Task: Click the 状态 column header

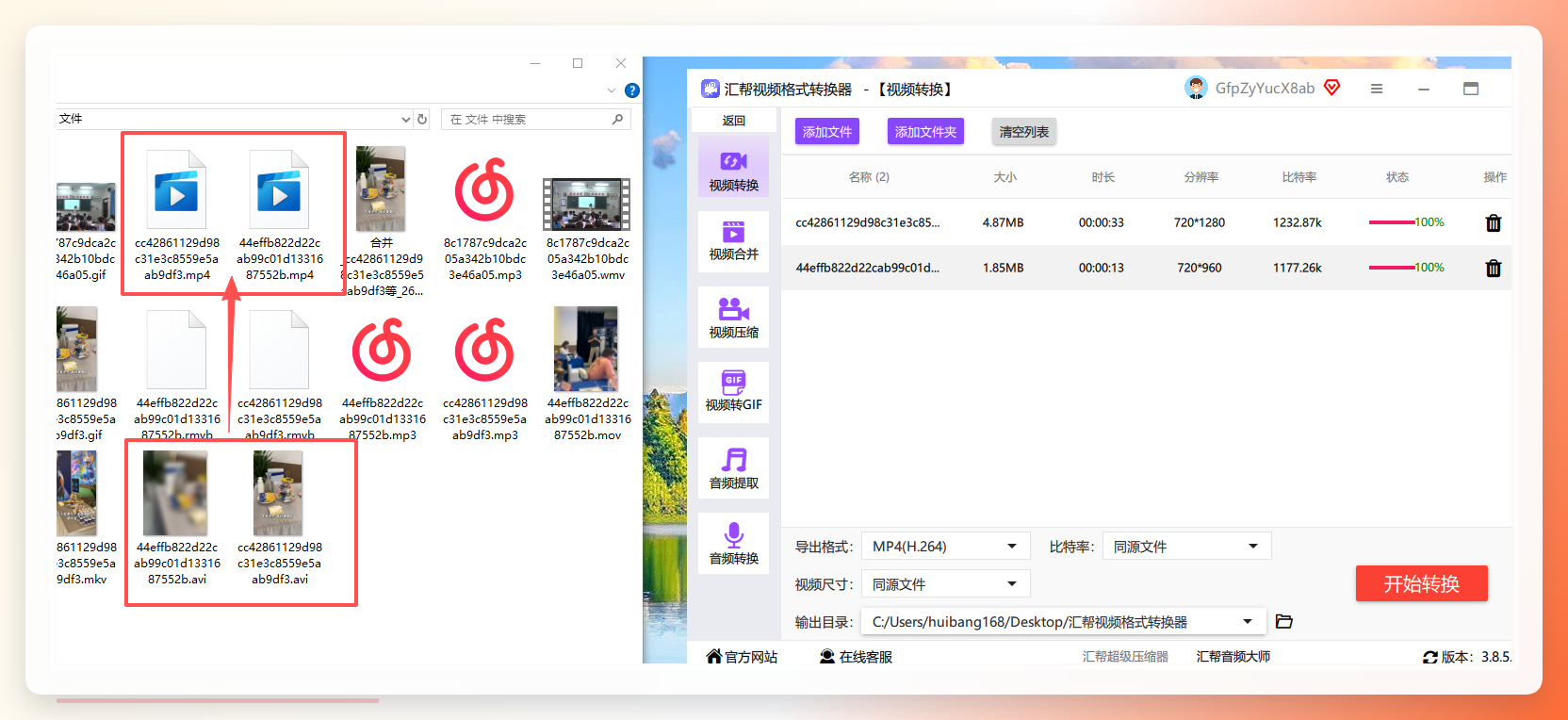Action: [1397, 177]
